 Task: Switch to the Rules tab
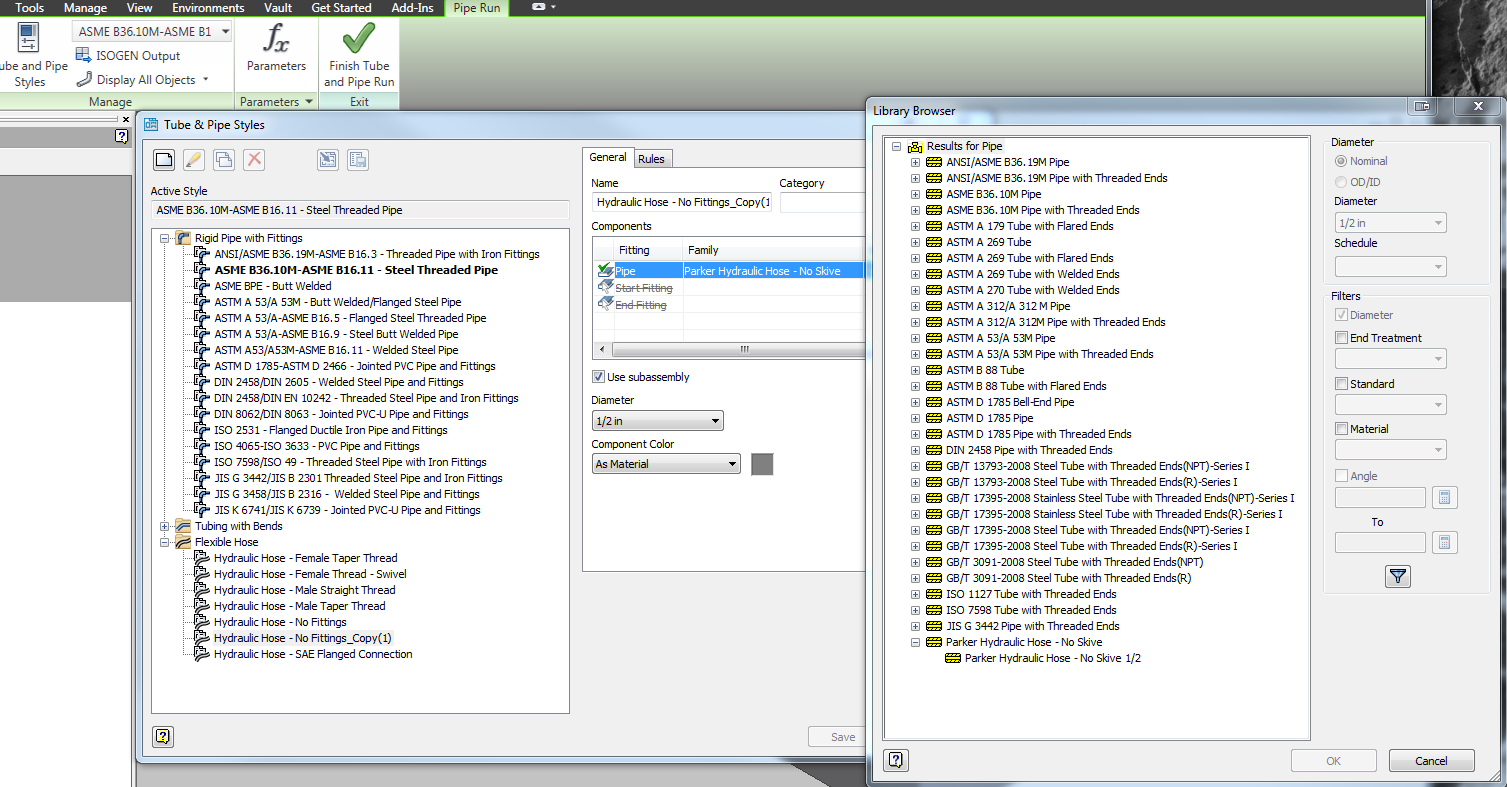pos(652,159)
